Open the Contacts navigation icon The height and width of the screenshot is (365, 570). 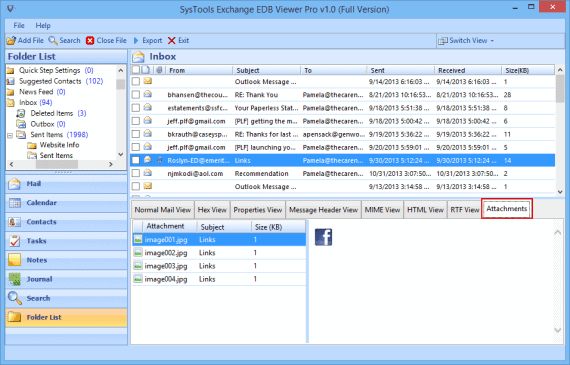(15, 222)
